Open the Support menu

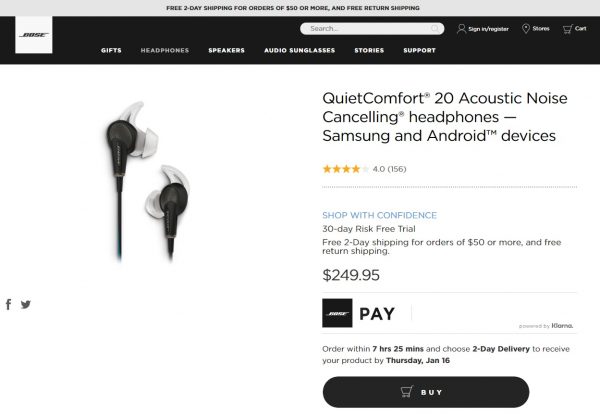point(419,49)
